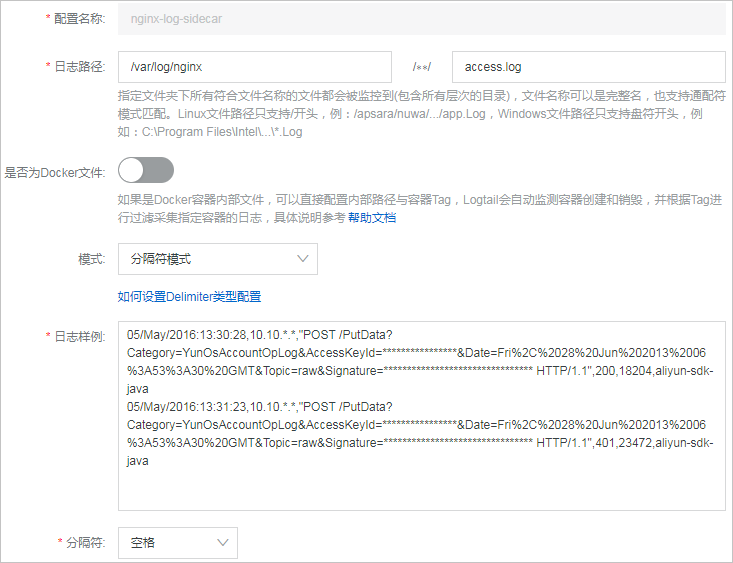
Task: Click the /**/ path separator text
Action: 422,67
